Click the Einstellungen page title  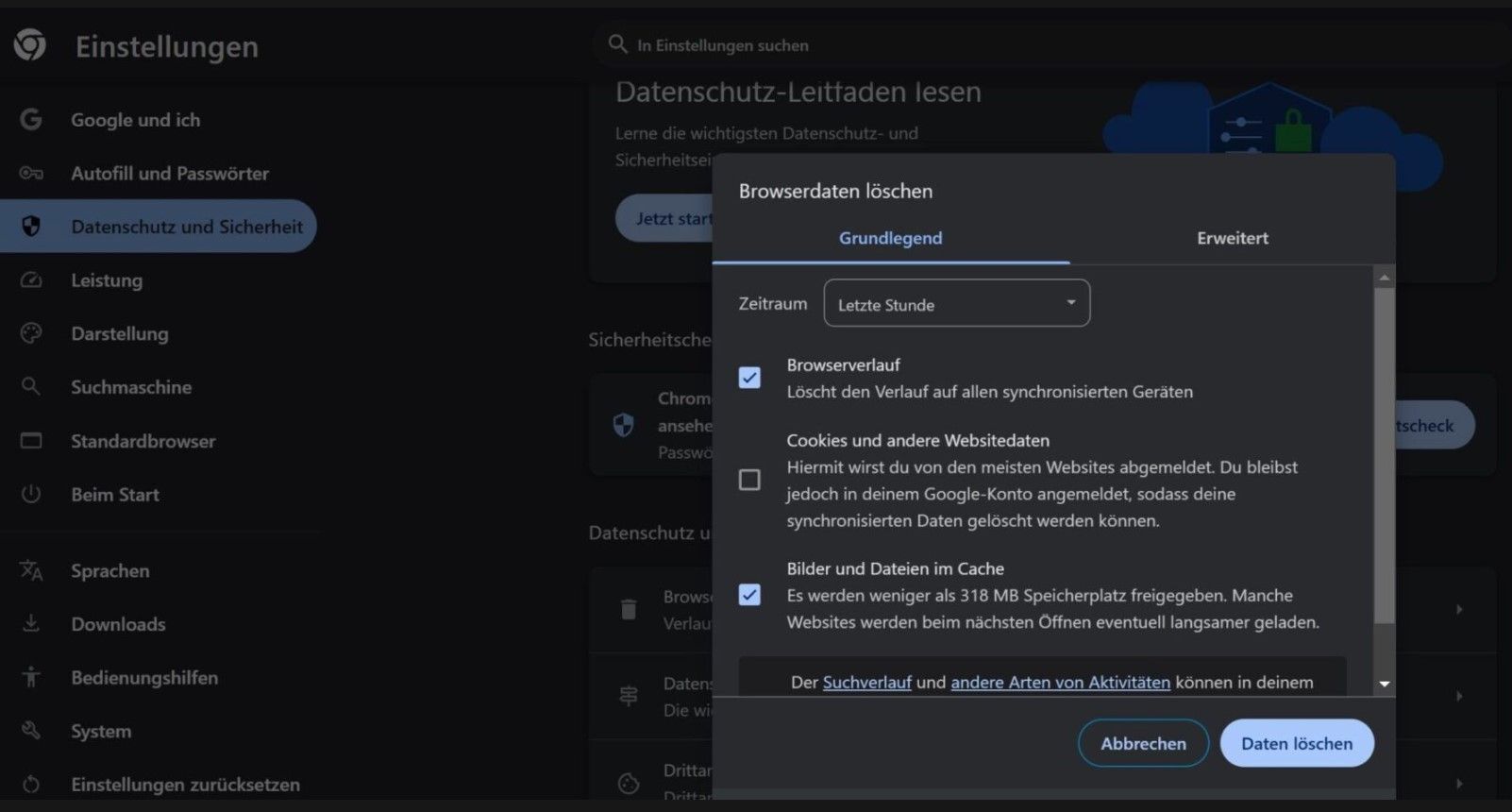tap(167, 46)
